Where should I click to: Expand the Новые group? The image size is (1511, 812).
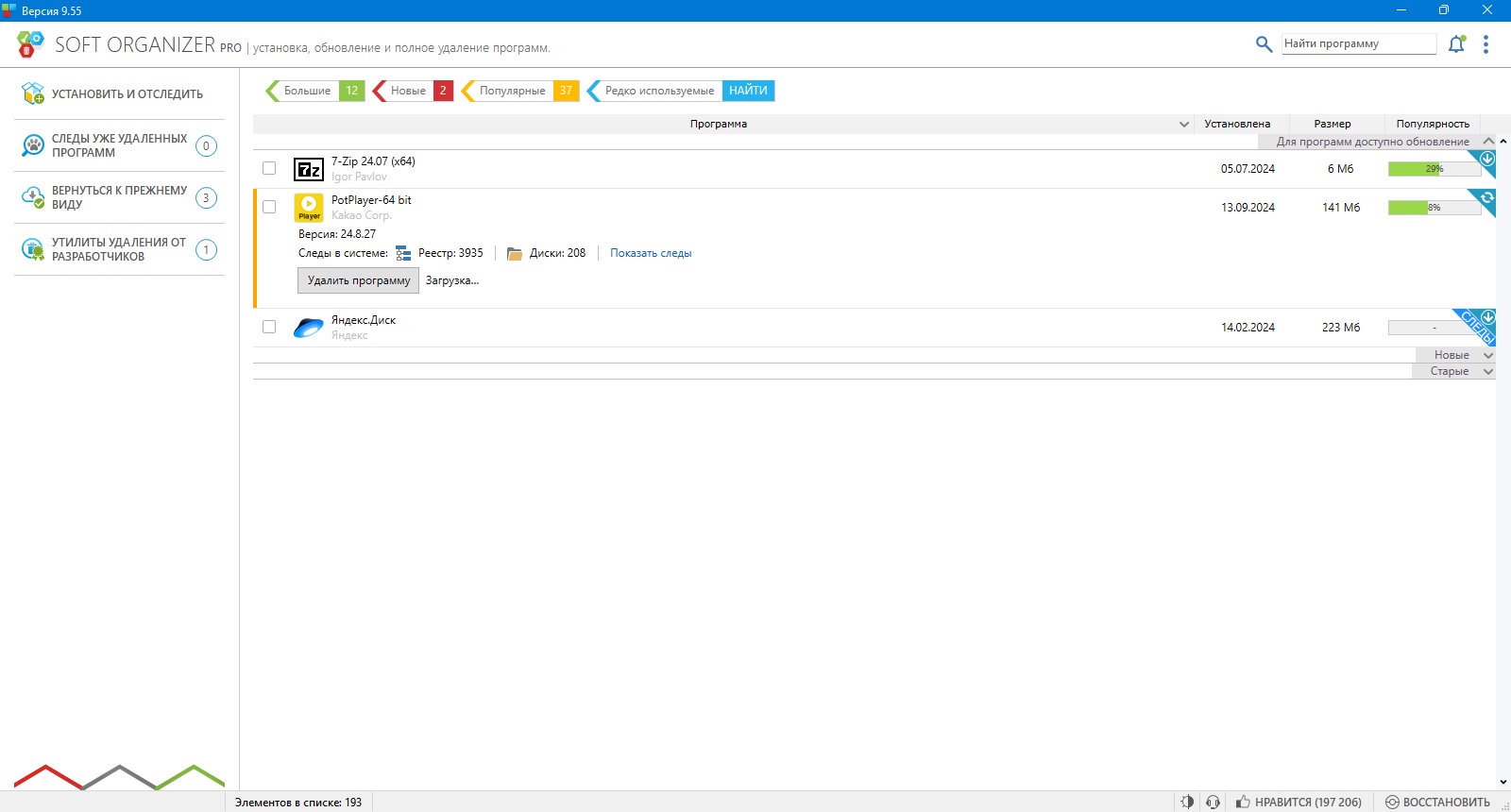click(x=1488, y=355)
